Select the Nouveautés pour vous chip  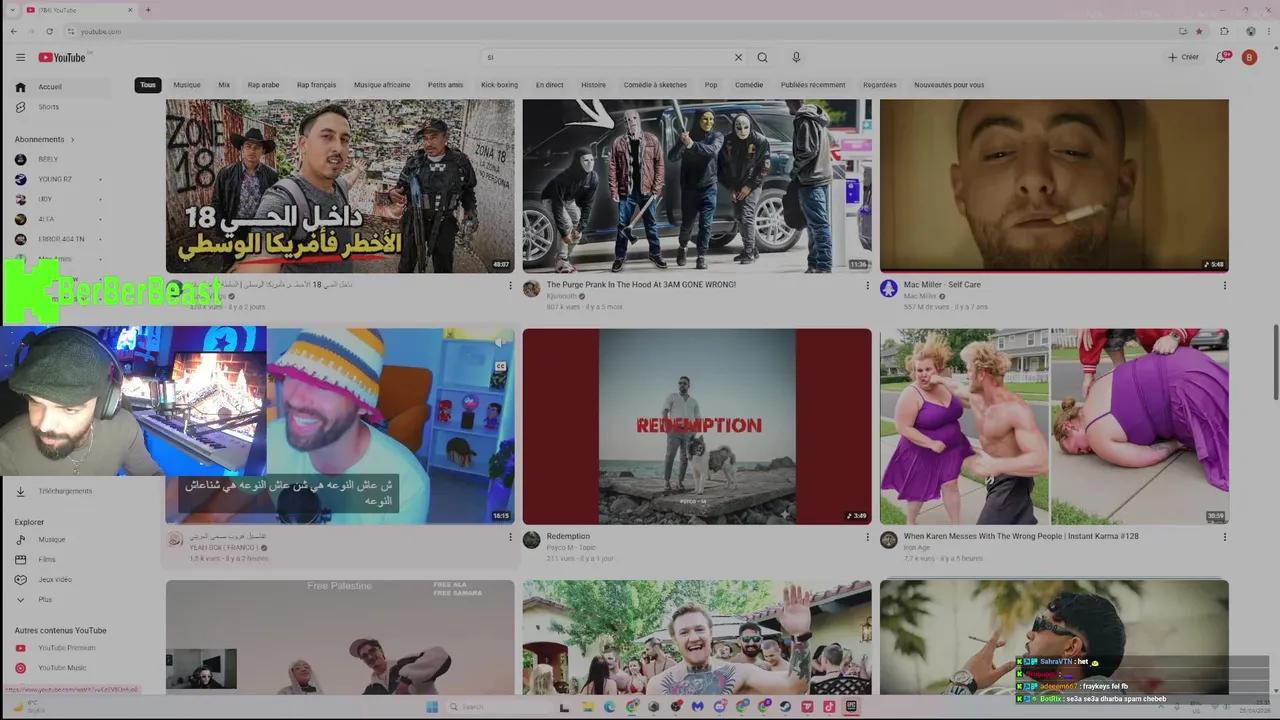point(949,85)
